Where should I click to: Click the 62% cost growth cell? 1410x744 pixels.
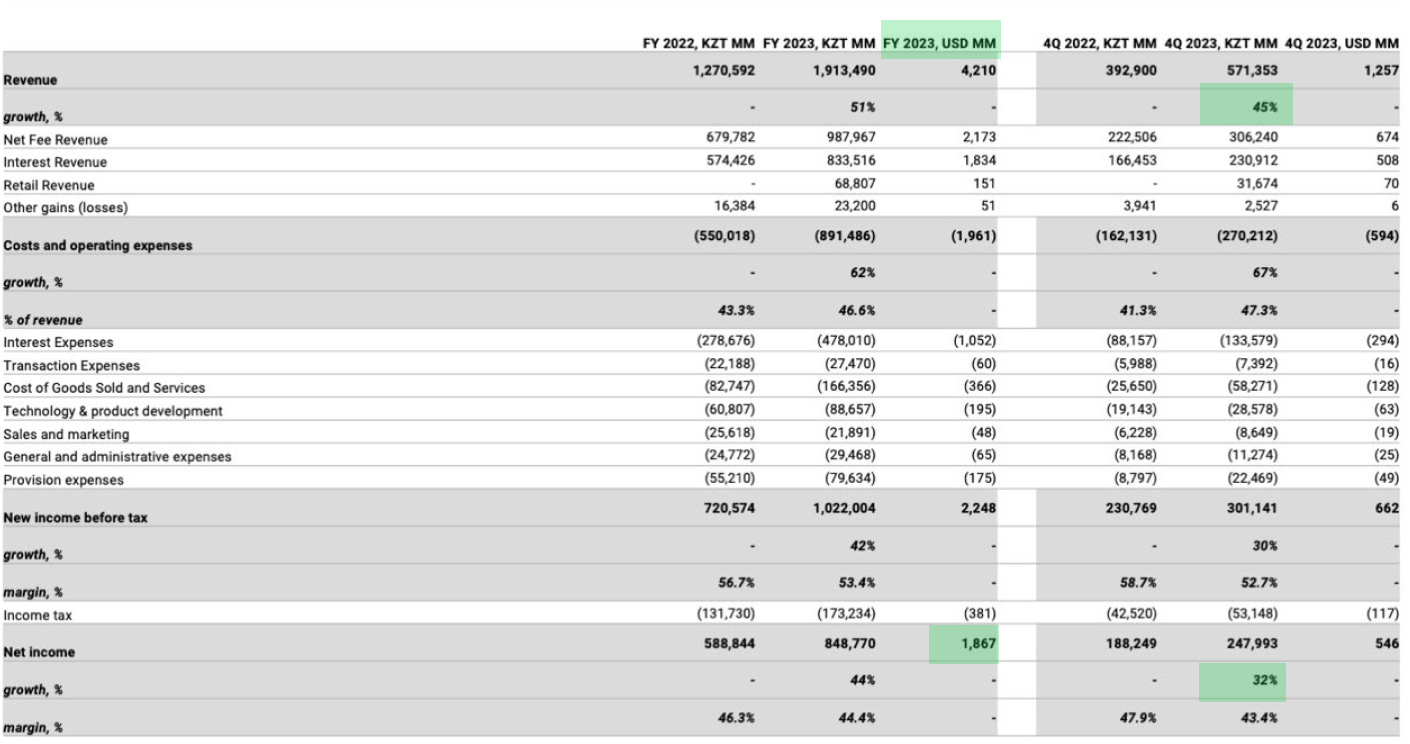point(863,272)
